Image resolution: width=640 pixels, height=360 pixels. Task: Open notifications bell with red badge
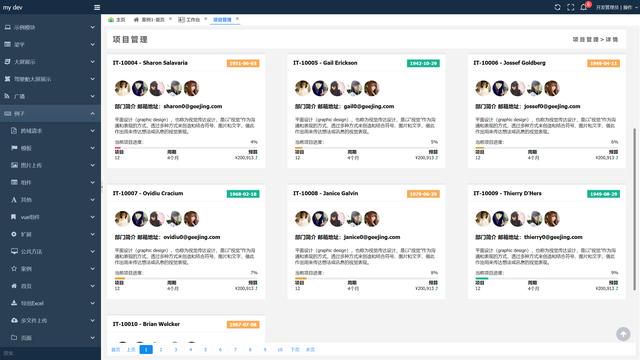[584, 7]
